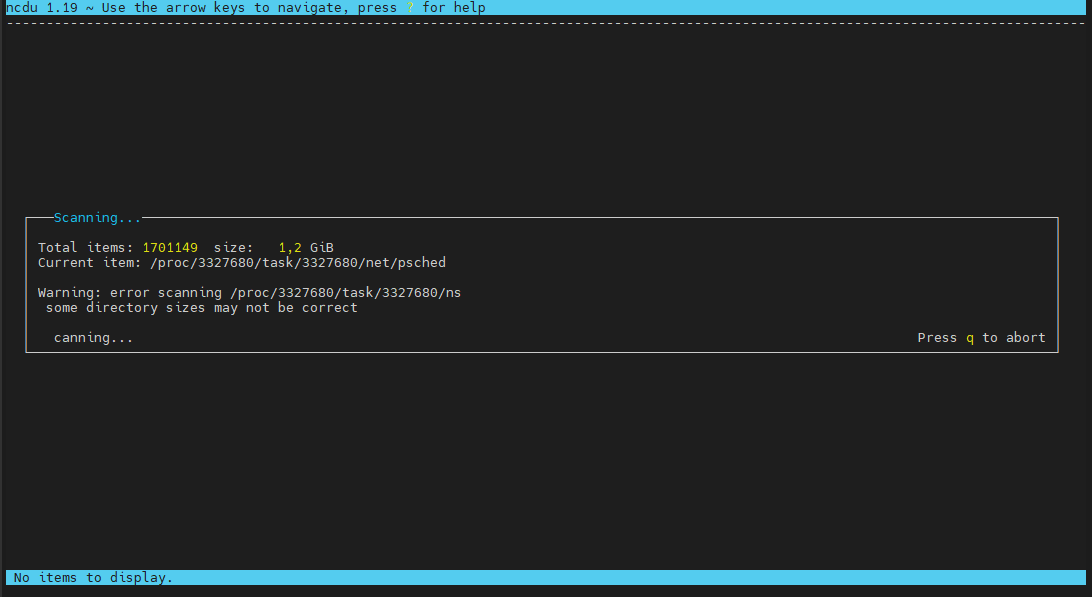1092x597 pixels.
Task: Click the 'Press q to abort' hint
Action: tap(981, 338)
